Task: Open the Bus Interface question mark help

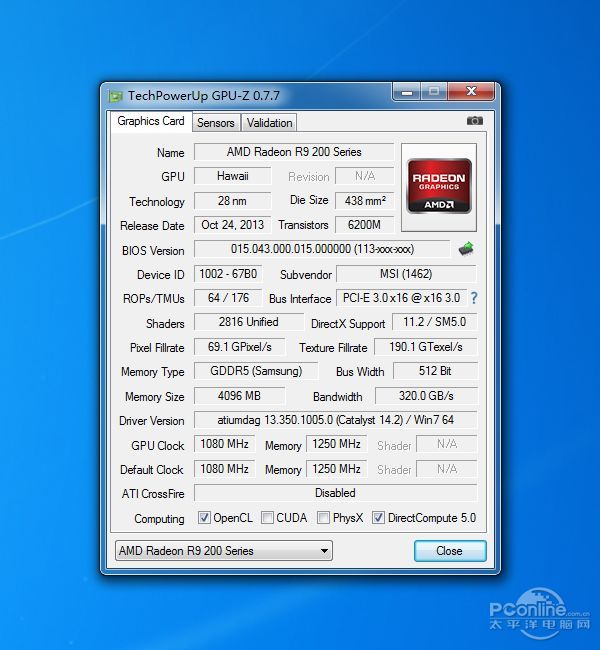Action: [474, 298]
